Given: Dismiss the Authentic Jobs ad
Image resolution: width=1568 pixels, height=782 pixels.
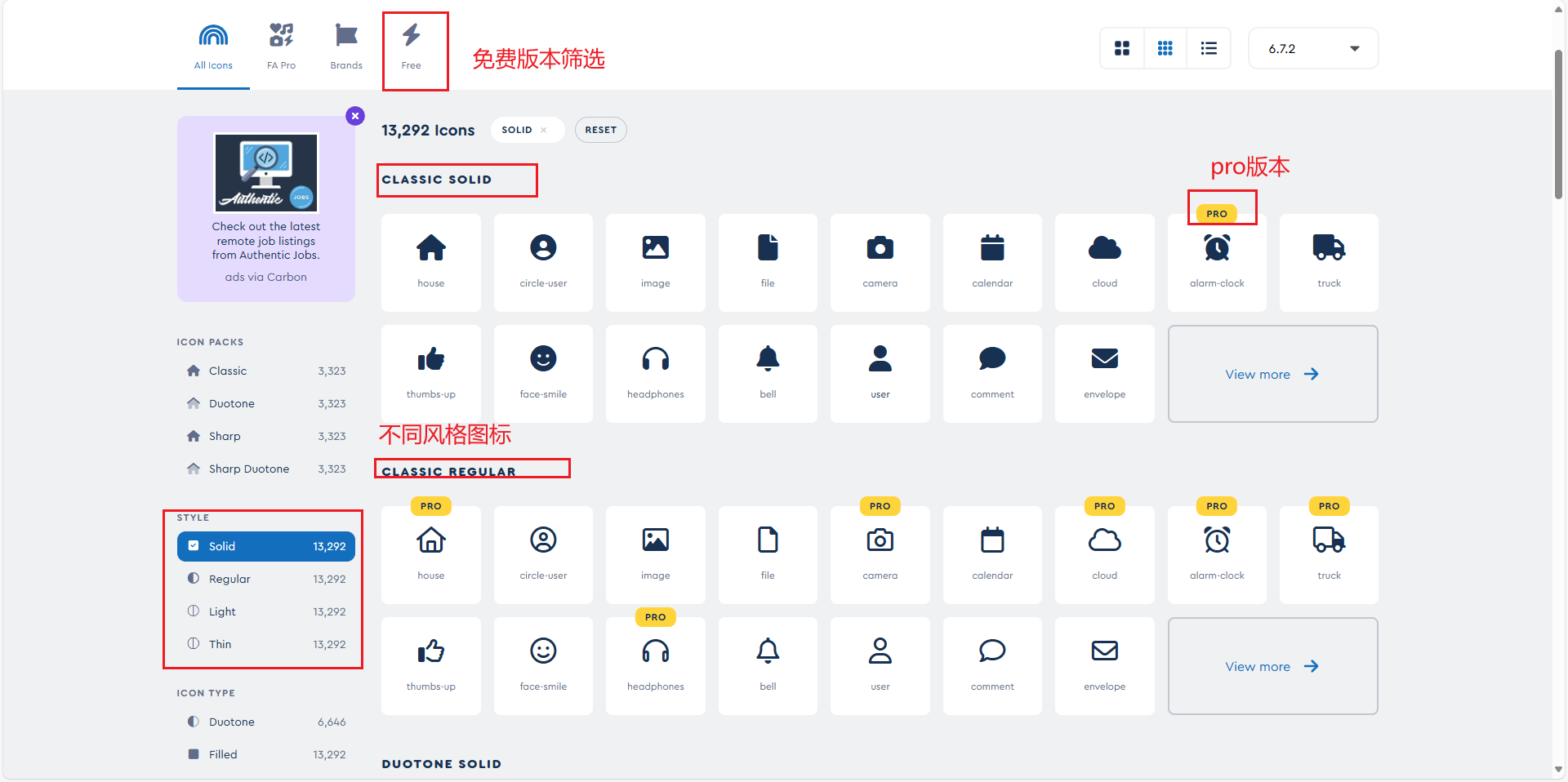Looking at the screenshot, I should tap(354, 115).
